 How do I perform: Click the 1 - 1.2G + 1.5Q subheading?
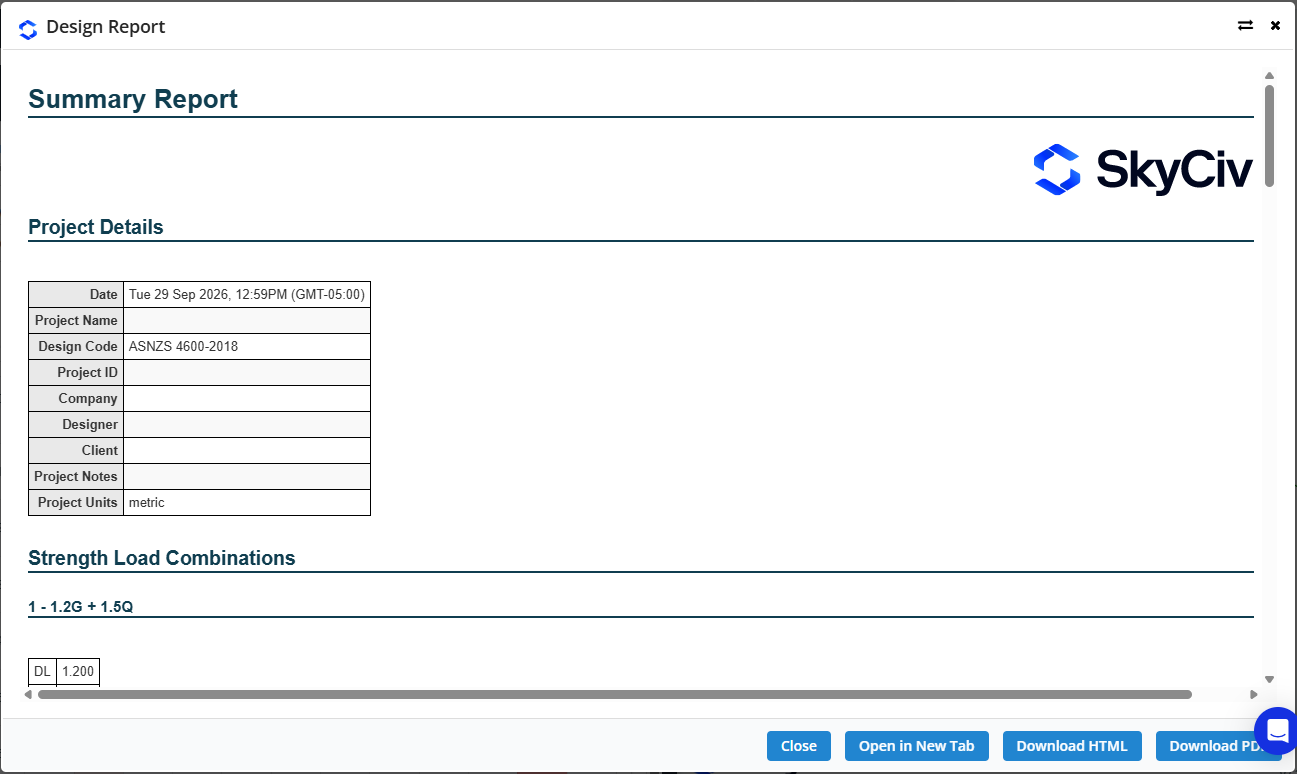(x=81, y=607)
